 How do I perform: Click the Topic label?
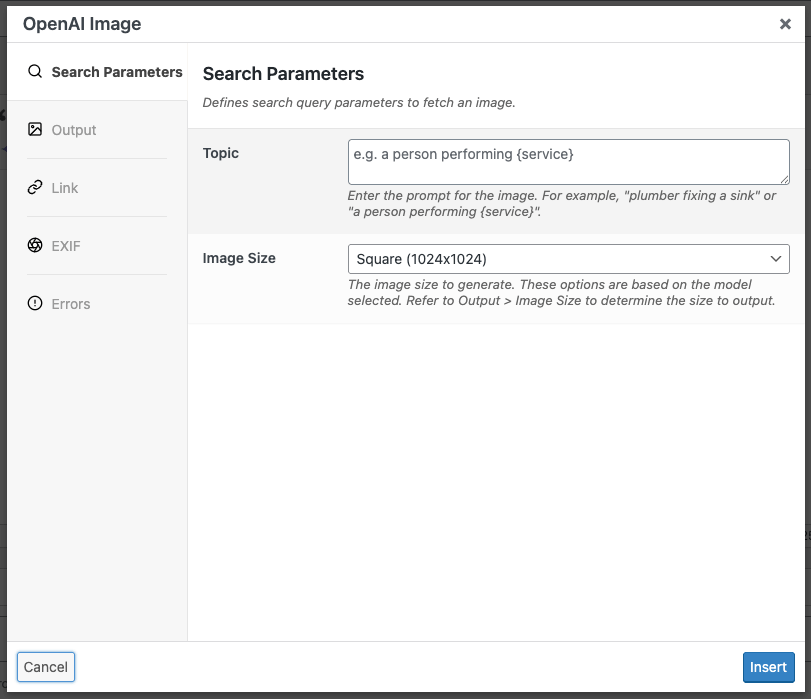tap(220, 153)
